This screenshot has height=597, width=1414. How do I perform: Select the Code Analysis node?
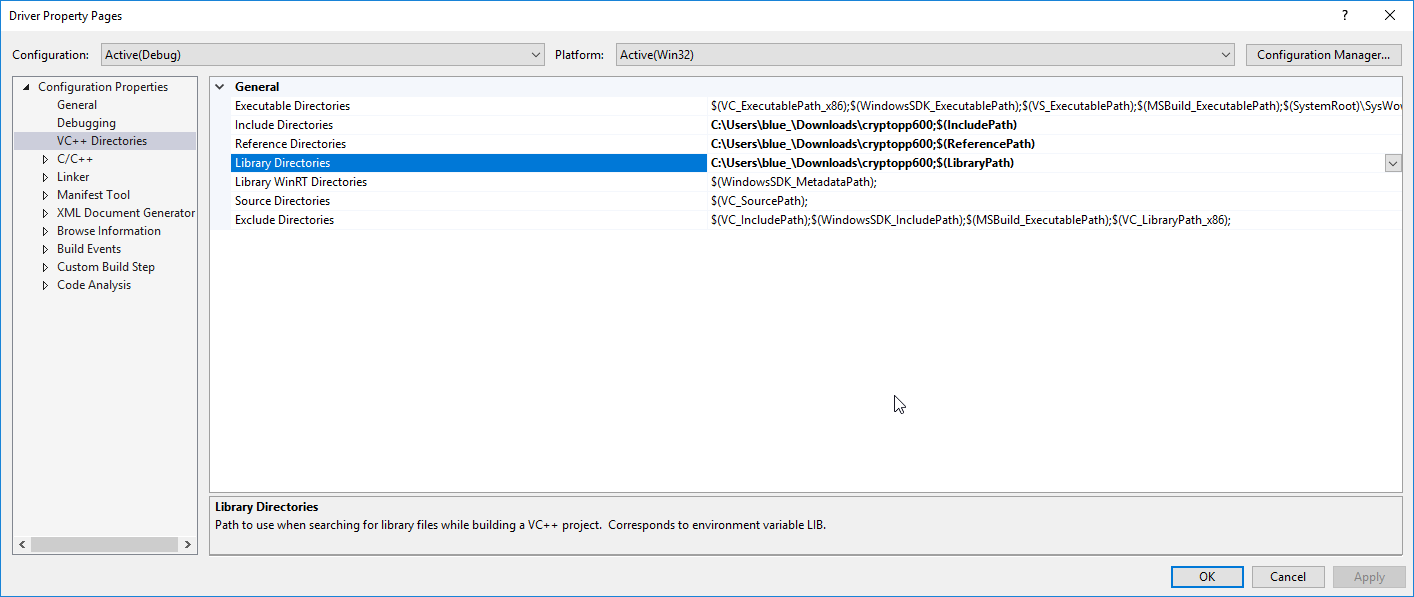click(93, 284)
